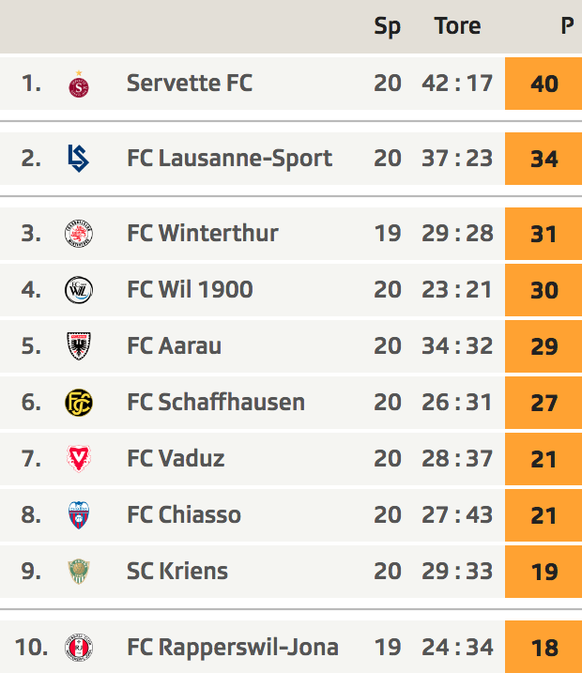Open the FC Rapperswil-Jona team link

coord(233,647)
